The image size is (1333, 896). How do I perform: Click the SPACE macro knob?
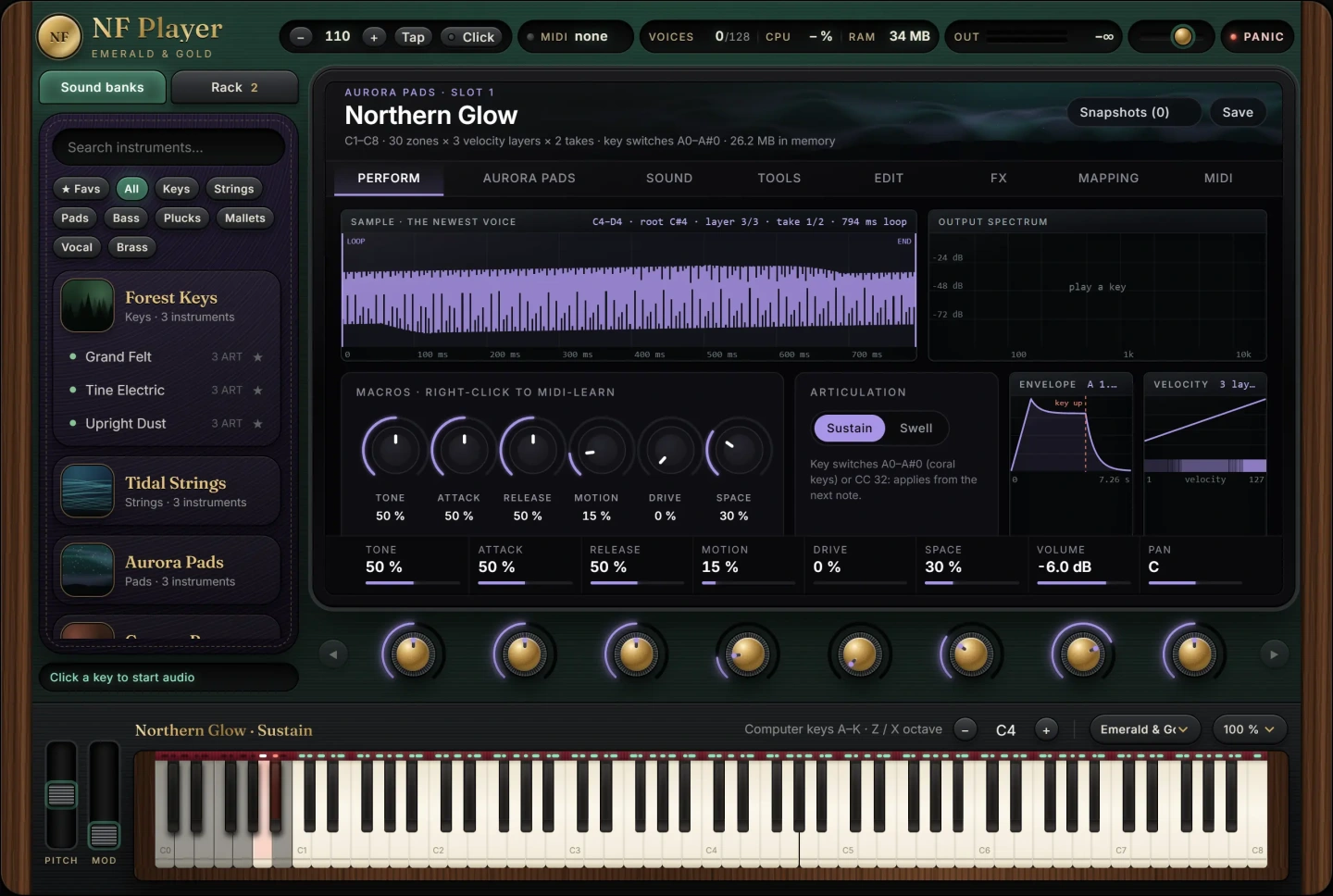[738, 449]
